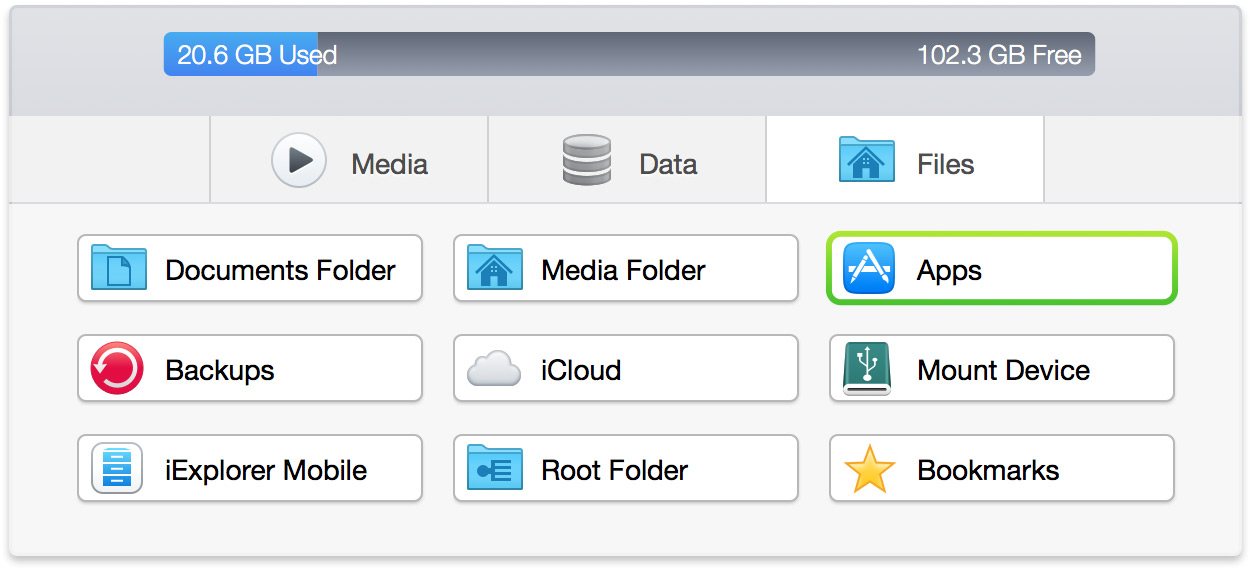The image size is (1252, 571).
Task: Click the Data tab database icon
Action: click(586, 160)
